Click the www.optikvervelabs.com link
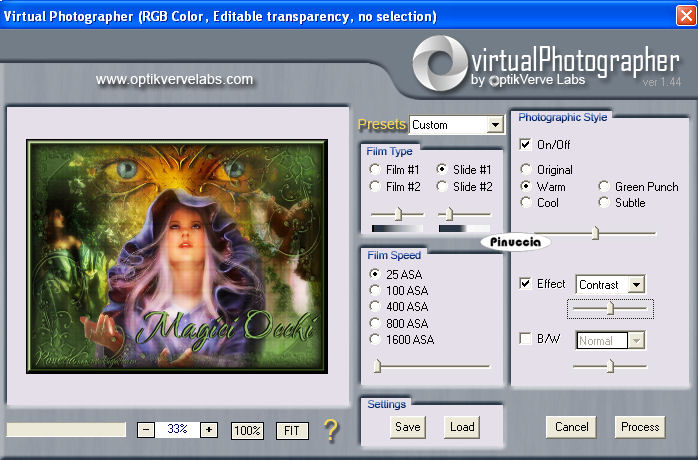Image resolution: width=698 pixels, height=460 pixels. pyautogui.click(x=174, y=80)
